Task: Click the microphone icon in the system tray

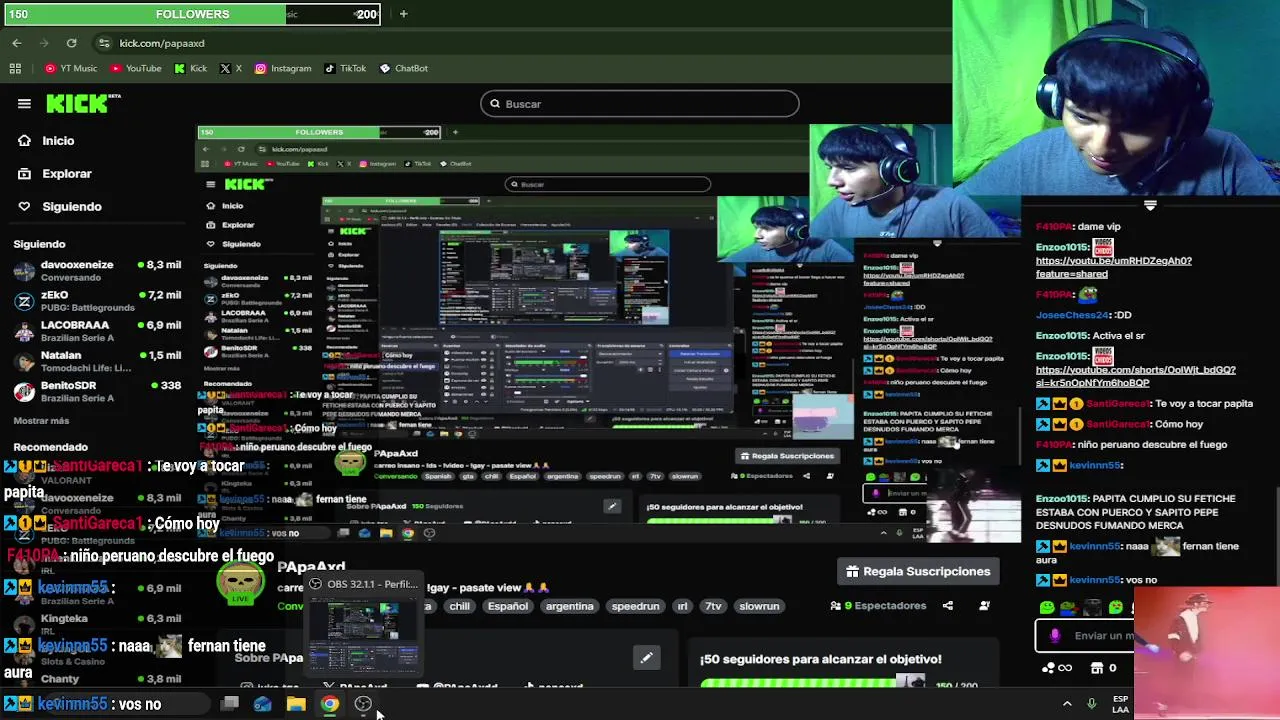Action: 1091,704
